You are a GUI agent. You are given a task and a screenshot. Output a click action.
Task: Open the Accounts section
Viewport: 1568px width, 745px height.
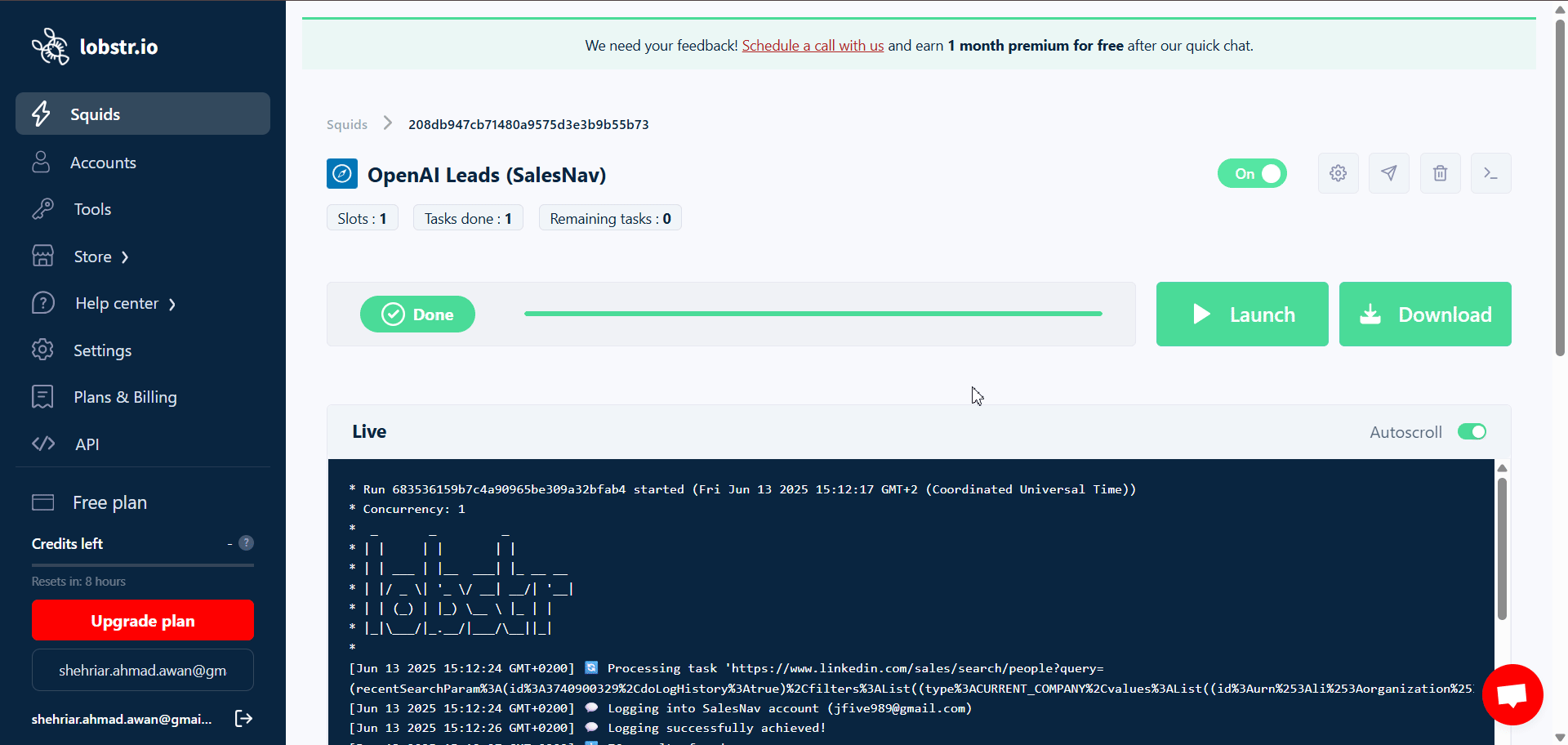point(103,163)
